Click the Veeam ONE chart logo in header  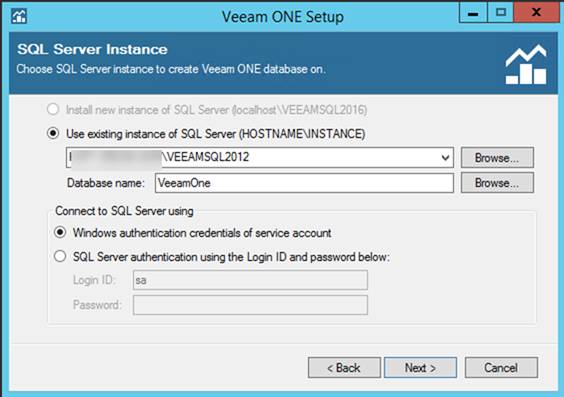point(526,64)
